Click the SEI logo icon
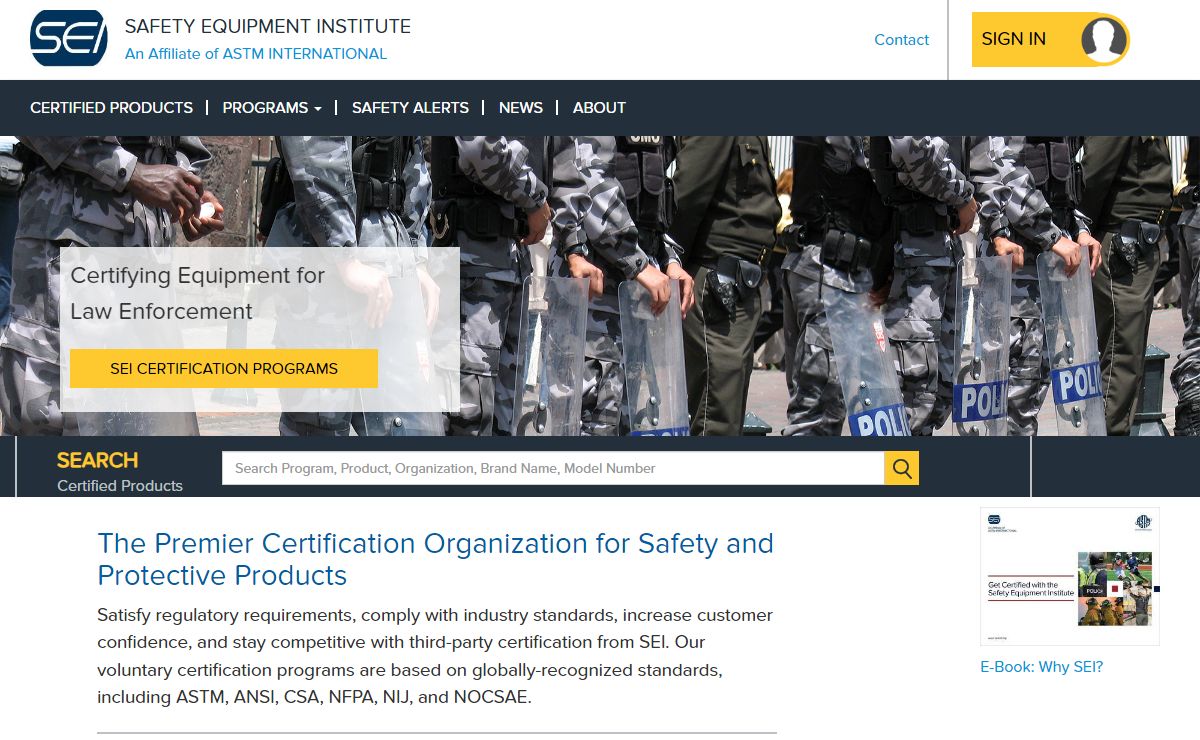Image resolution: width=1200 pixels, height=740 pixels. tap(69, 39)
